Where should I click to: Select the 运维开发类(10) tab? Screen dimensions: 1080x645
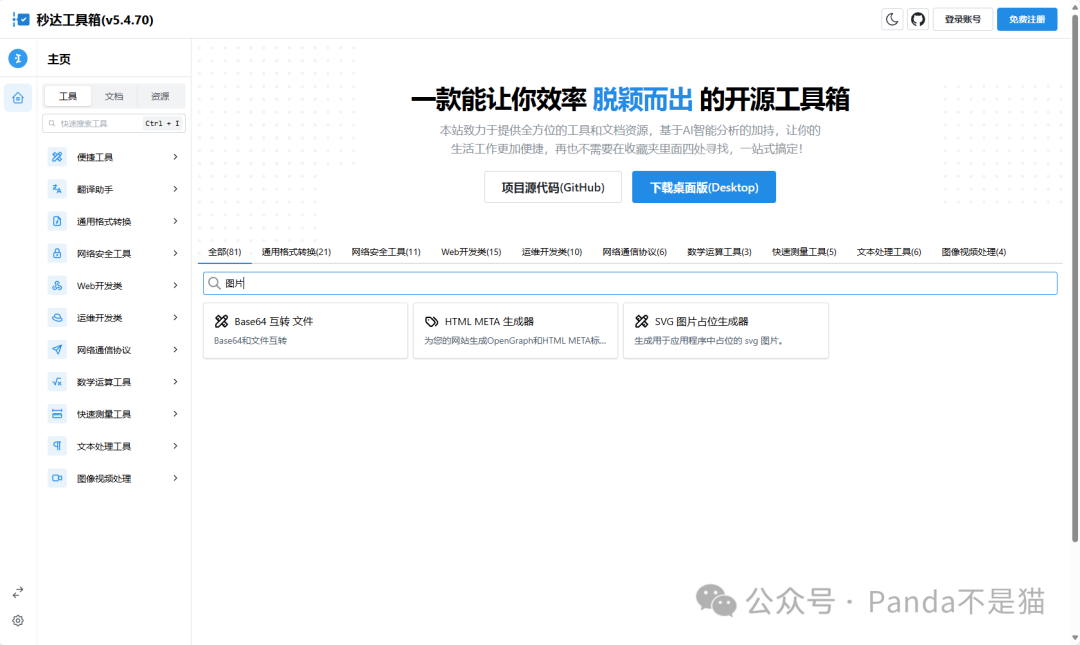[552, 252]
